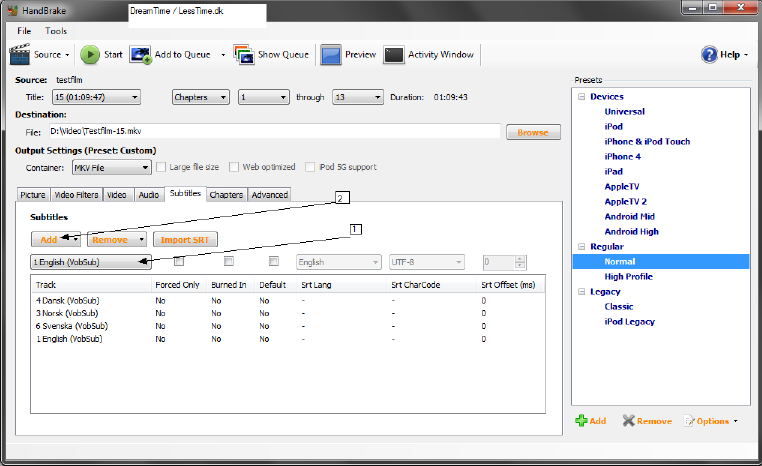Open the Add to Queue dropdown arrow
Screen dimensions: 762x466
[x=223, y=55]
